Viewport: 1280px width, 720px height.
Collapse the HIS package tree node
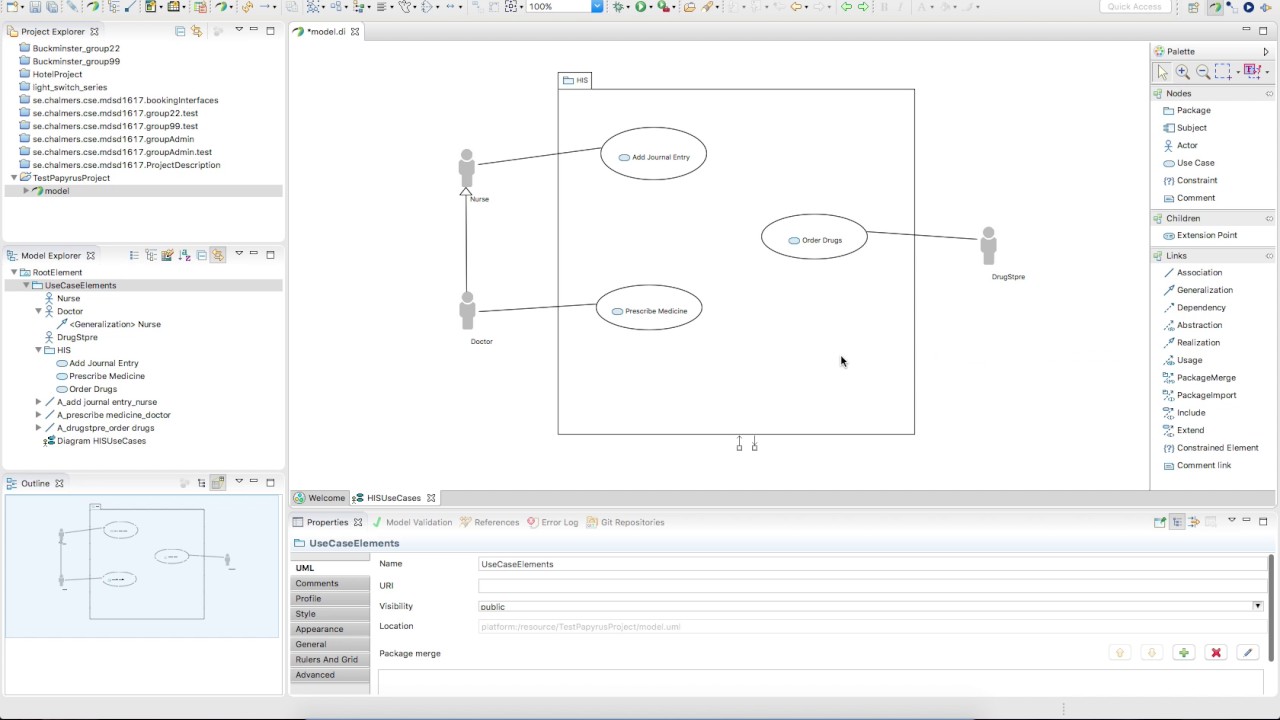[x=38, y=350]
